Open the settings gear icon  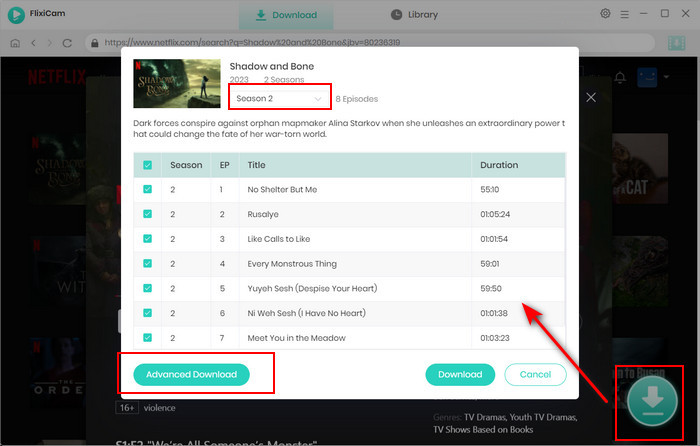pos(605,13)
